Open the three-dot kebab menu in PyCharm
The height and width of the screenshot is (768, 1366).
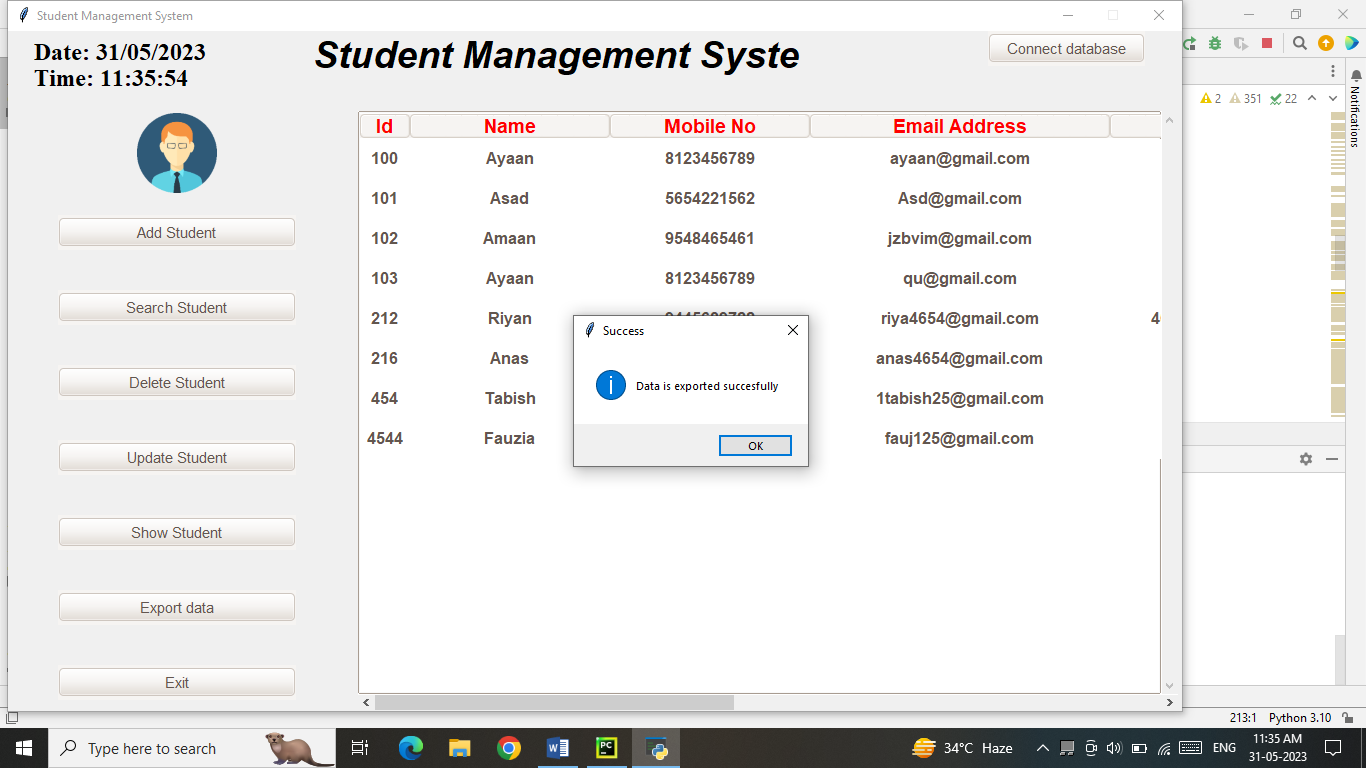click(x=1333, y=71)
